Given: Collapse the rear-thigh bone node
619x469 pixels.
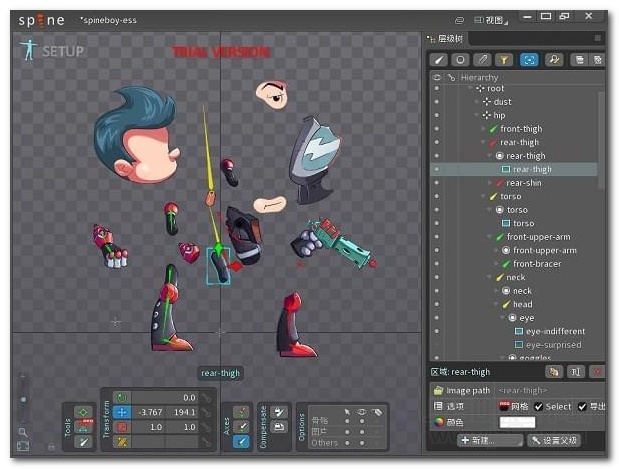Looking at the screenshot, I should pos(483,142).
